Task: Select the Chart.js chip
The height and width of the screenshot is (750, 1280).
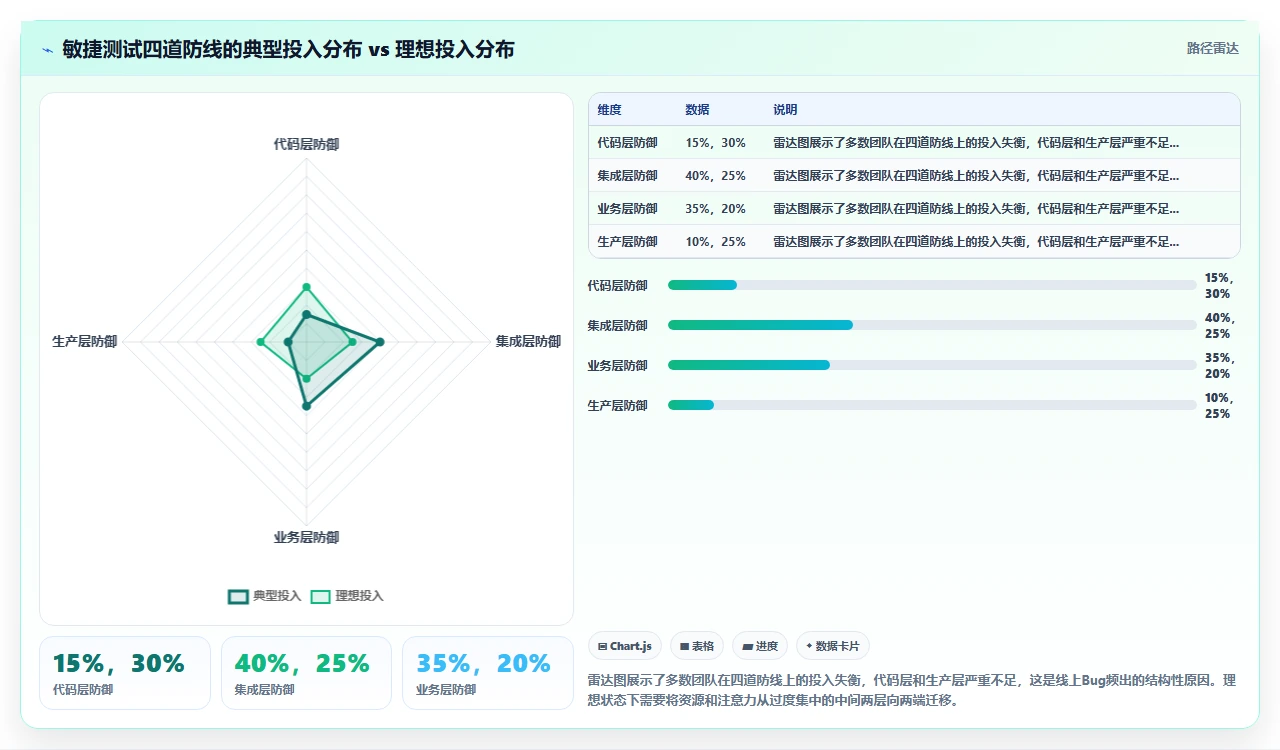Action: click(x=625, y=646)
